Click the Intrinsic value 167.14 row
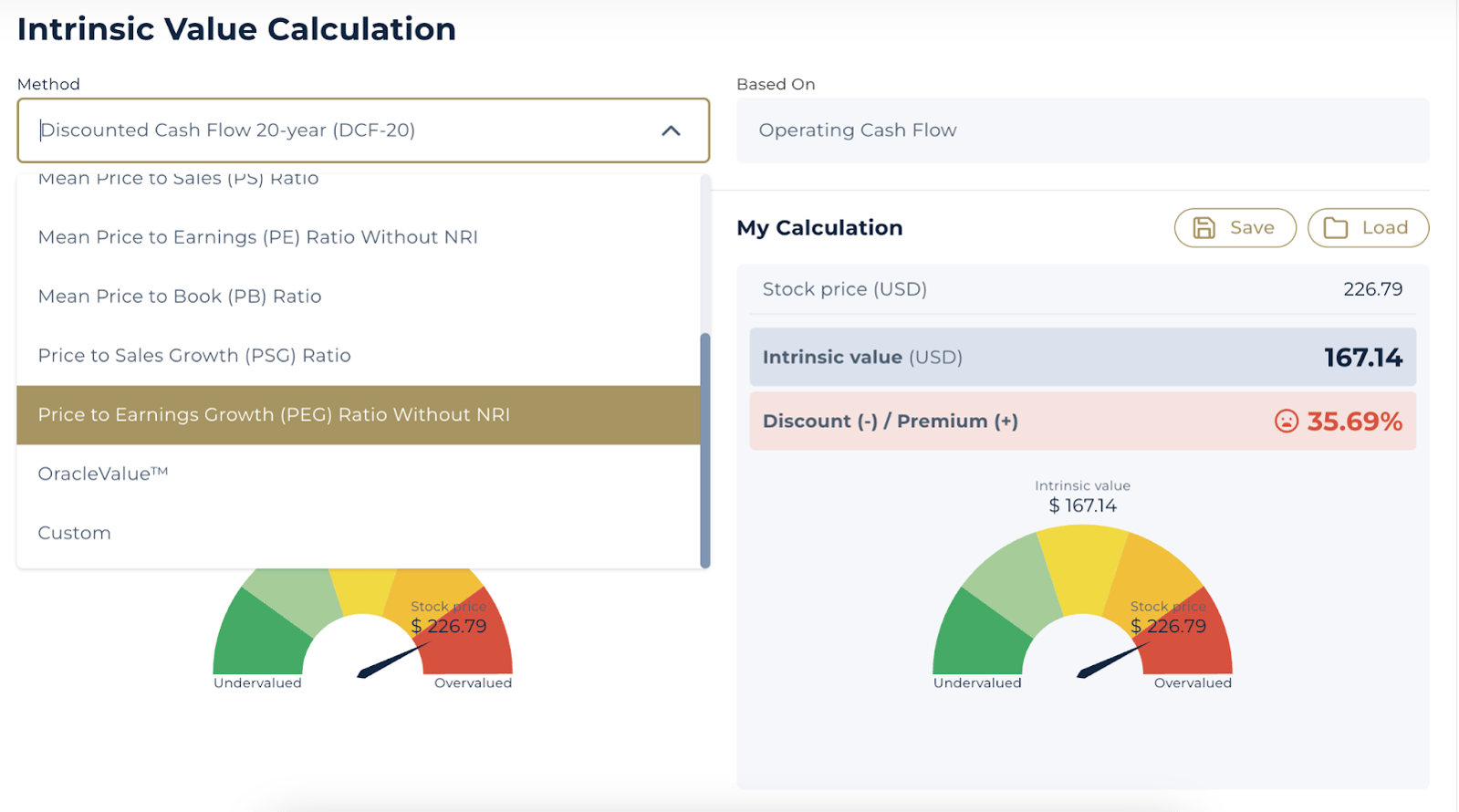Viewport: 1459px width, 812px height. (1082, 357)
